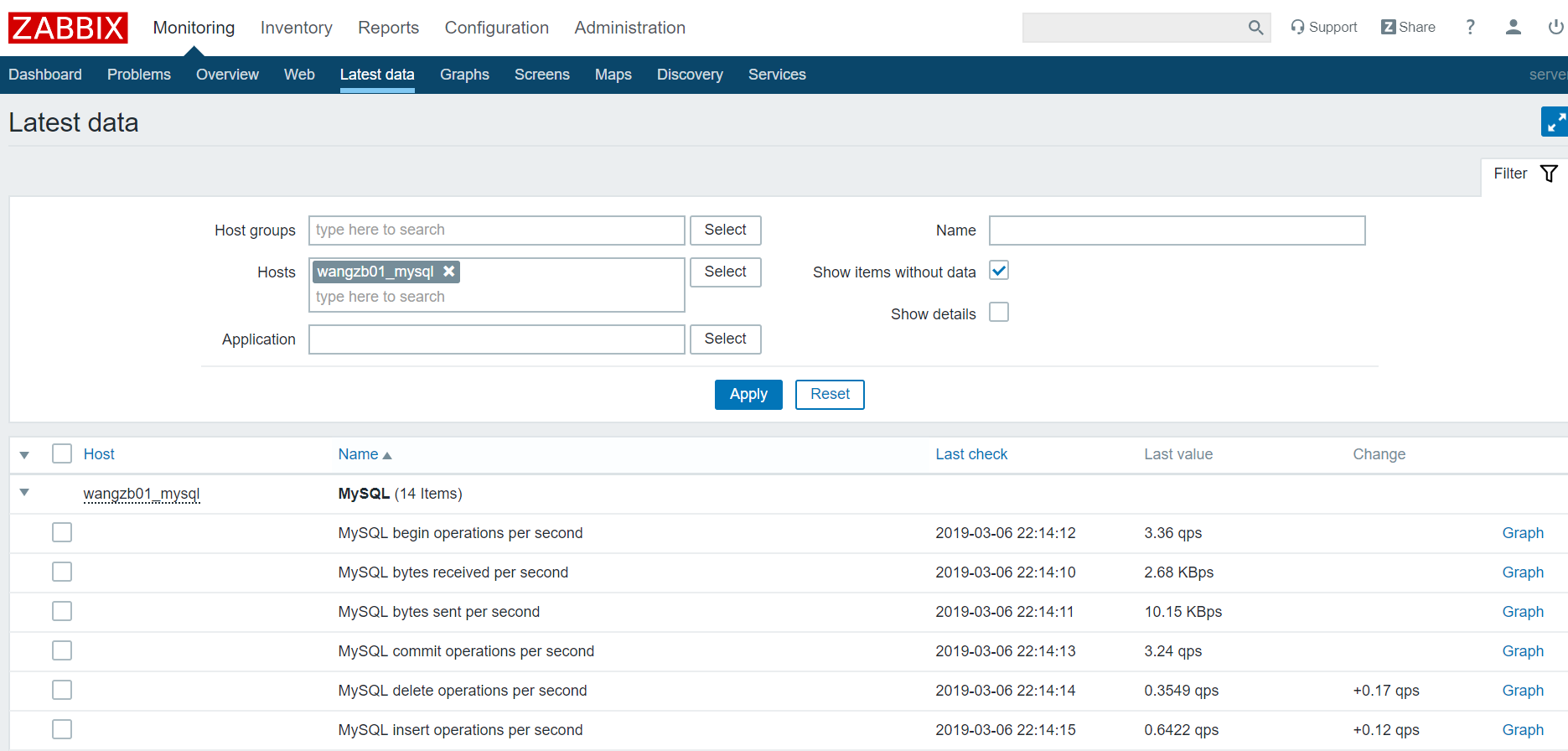
Task: Open the wangzb01_mysql host link
Action: [142, 494]
